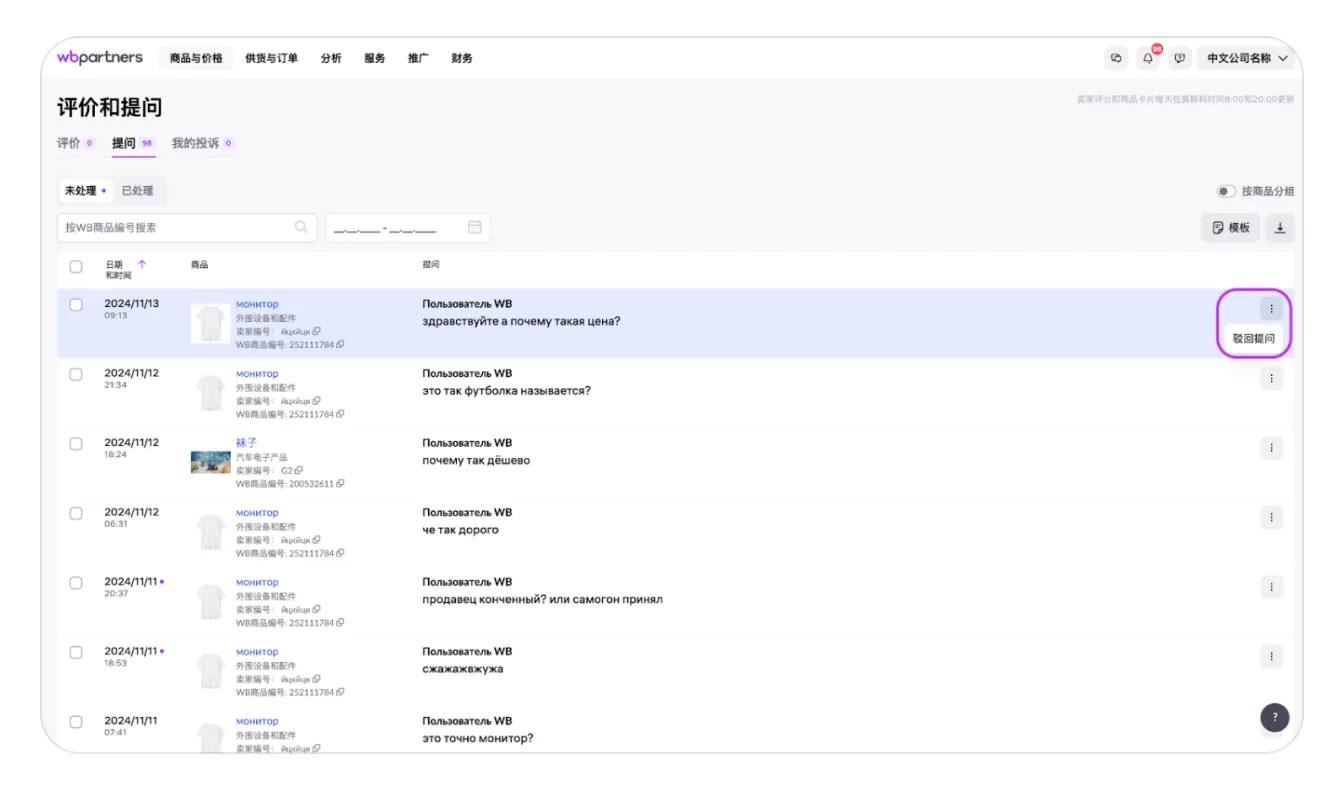Viewport: 1344px width, 790px height.
Task: Click the download icon button
Action: [x=1280, y=228]
